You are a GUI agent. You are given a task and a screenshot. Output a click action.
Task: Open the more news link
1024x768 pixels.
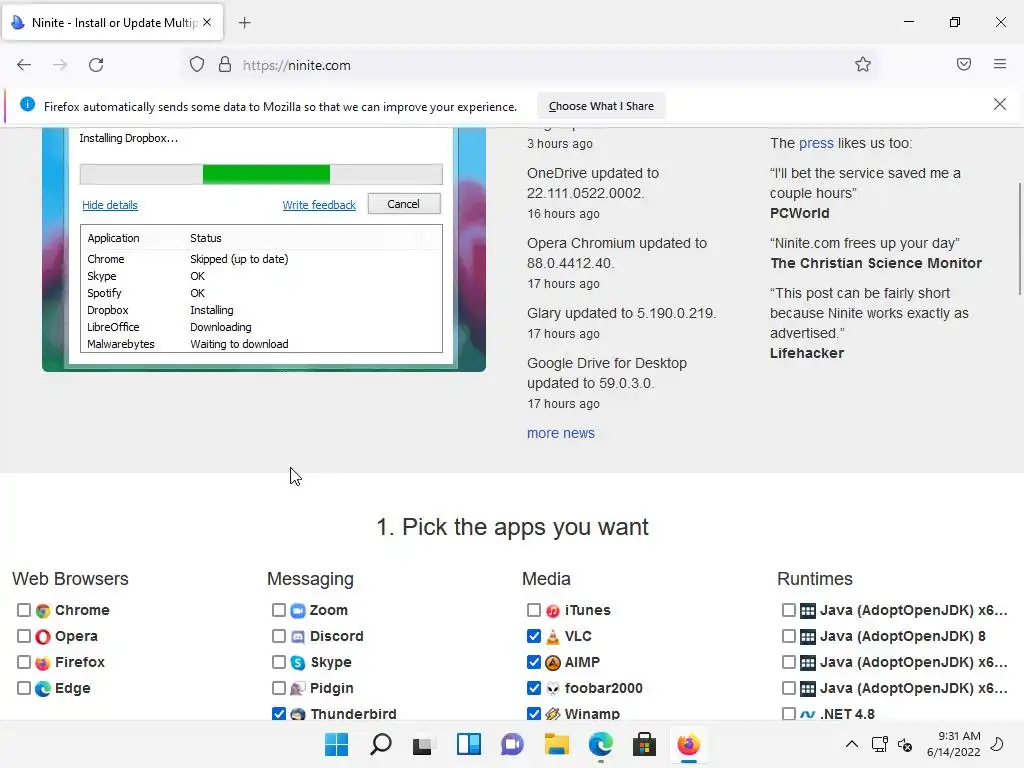pos(560,433)
